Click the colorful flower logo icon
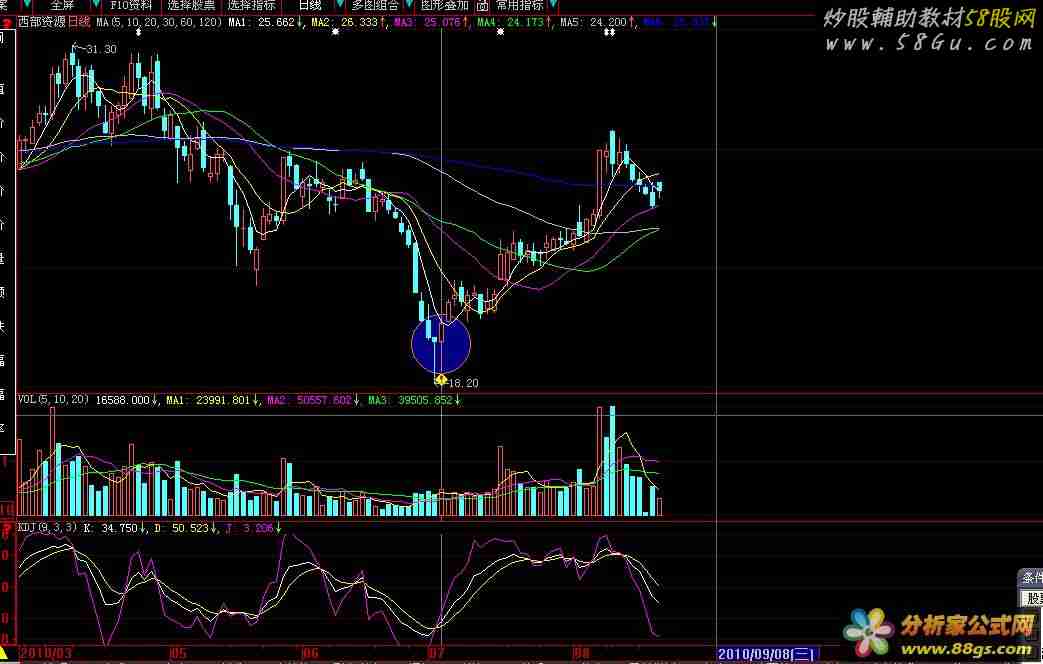The width and height of the screenshot is (1043, 664). pos(868,630)
